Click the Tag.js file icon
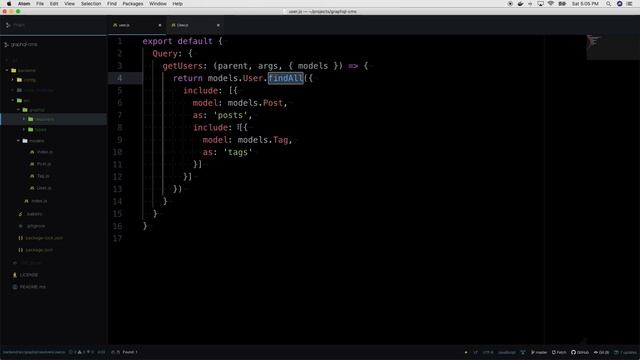This screenshot has width=640, height=360. (x=32, y=176)
